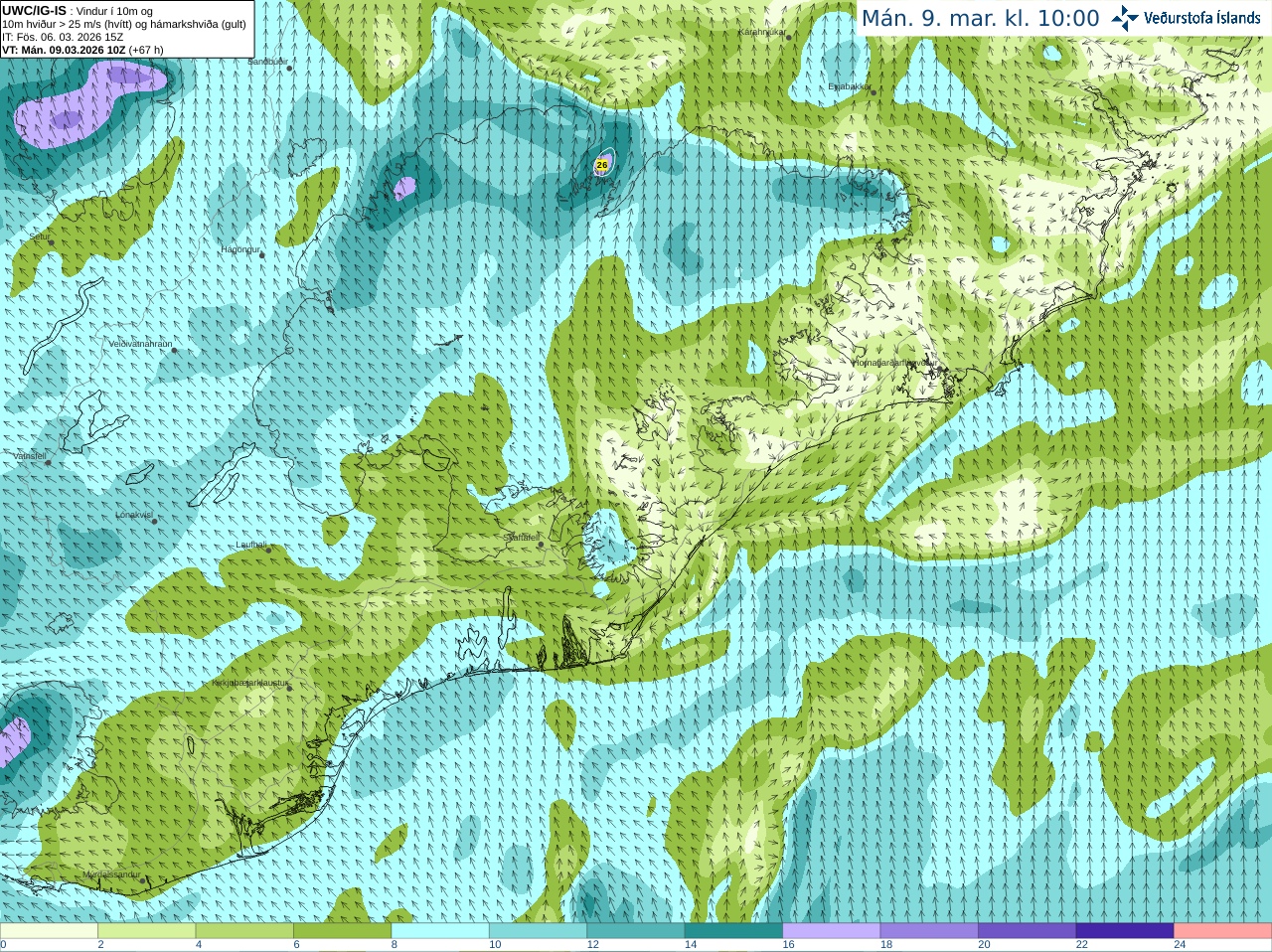Click the Setur station label
Image resolution: width=1272 pixels, height=952 pixels.
pyautogui.click(x=40, y=237)
